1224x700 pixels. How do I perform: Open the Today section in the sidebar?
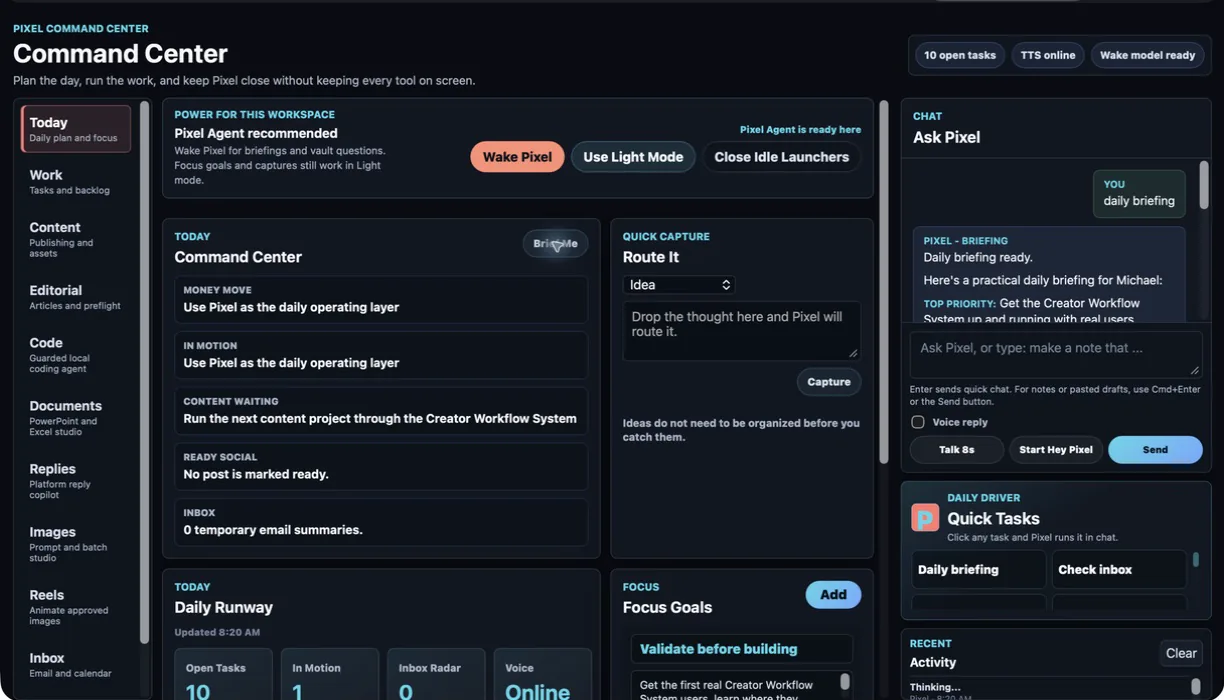[x=76, y=129]
